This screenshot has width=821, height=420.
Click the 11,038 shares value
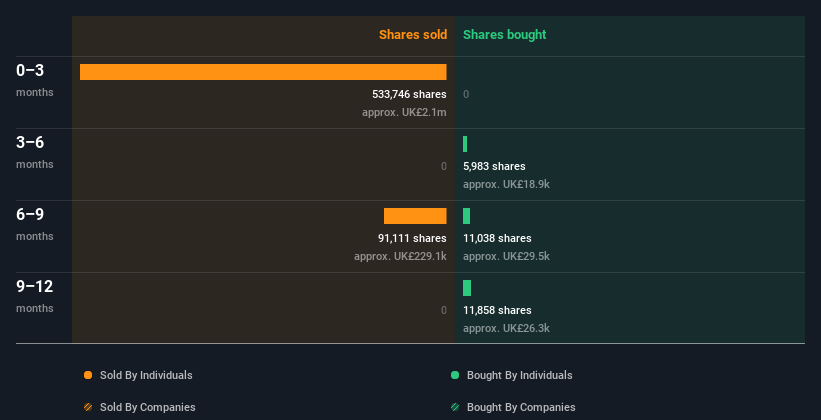[x=497, y=238]
